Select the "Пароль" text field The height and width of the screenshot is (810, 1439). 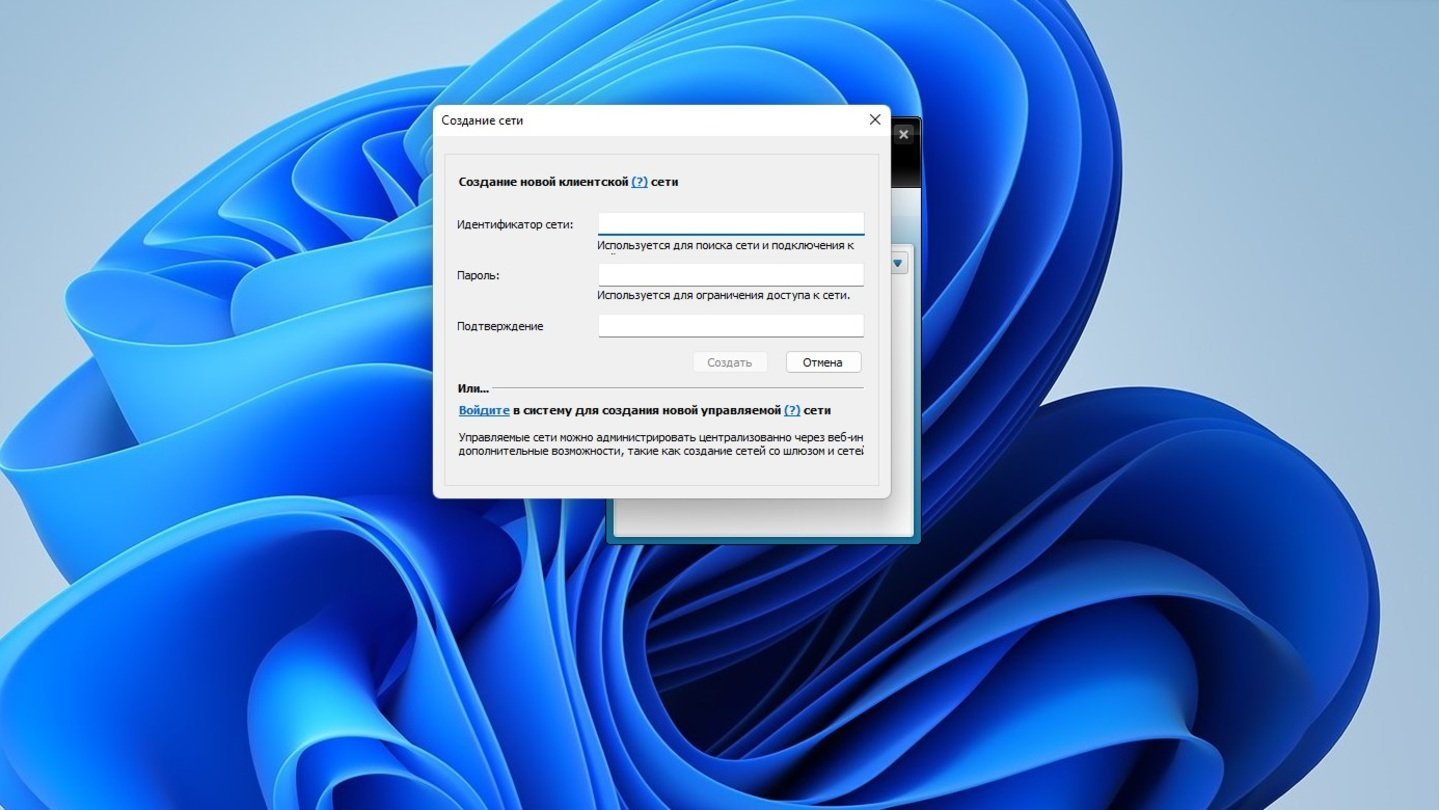pos(731,274)
